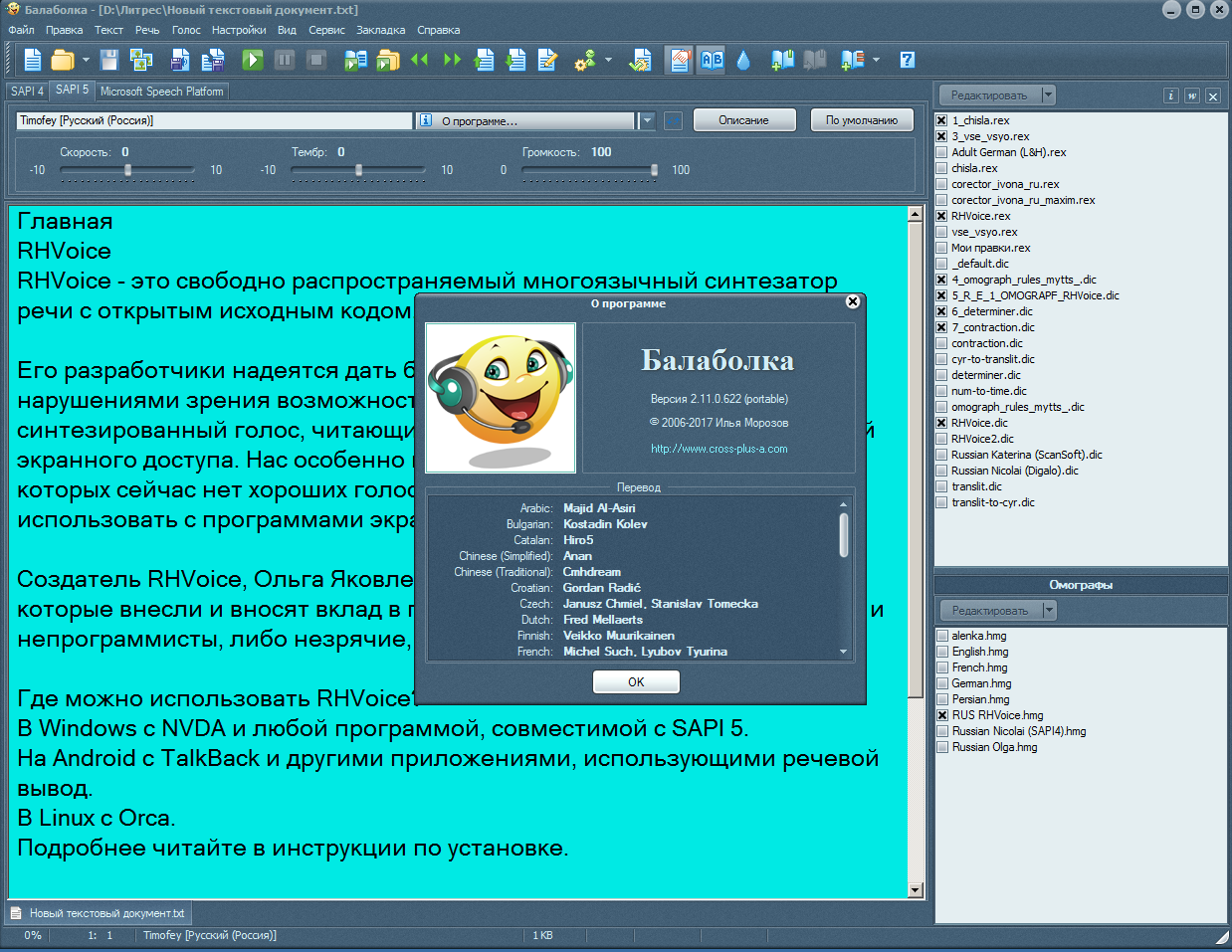Click the Pause button in toolbar
Image resolution: width=1232 pixels, height=952 pixels.
pyautogui.click(x=285, y=60)
